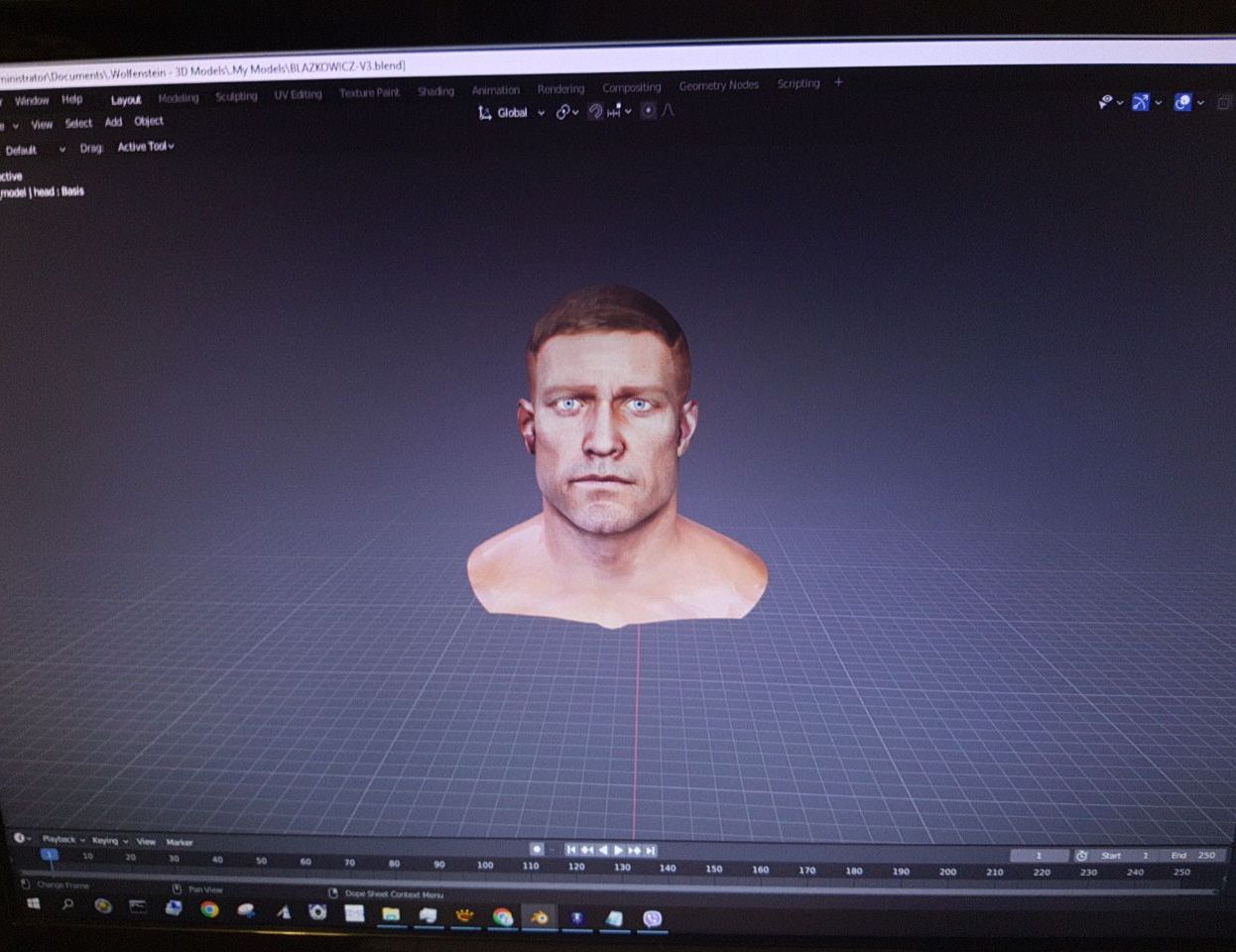Open Windows taskbar search
Screen dimensions: 1236x952
pyautogui.click(x=67, y=904)
